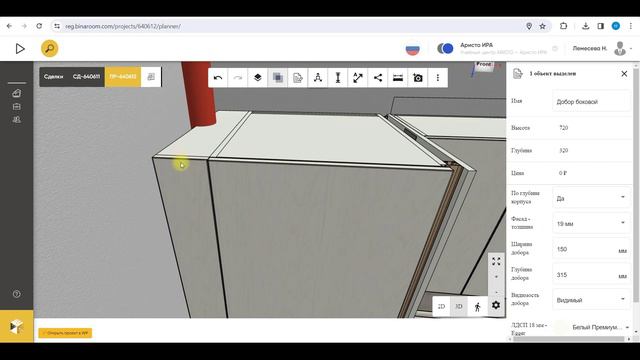Select the vertical dimension I-beam tool
The image size is (640, 360).
[338, 78]
